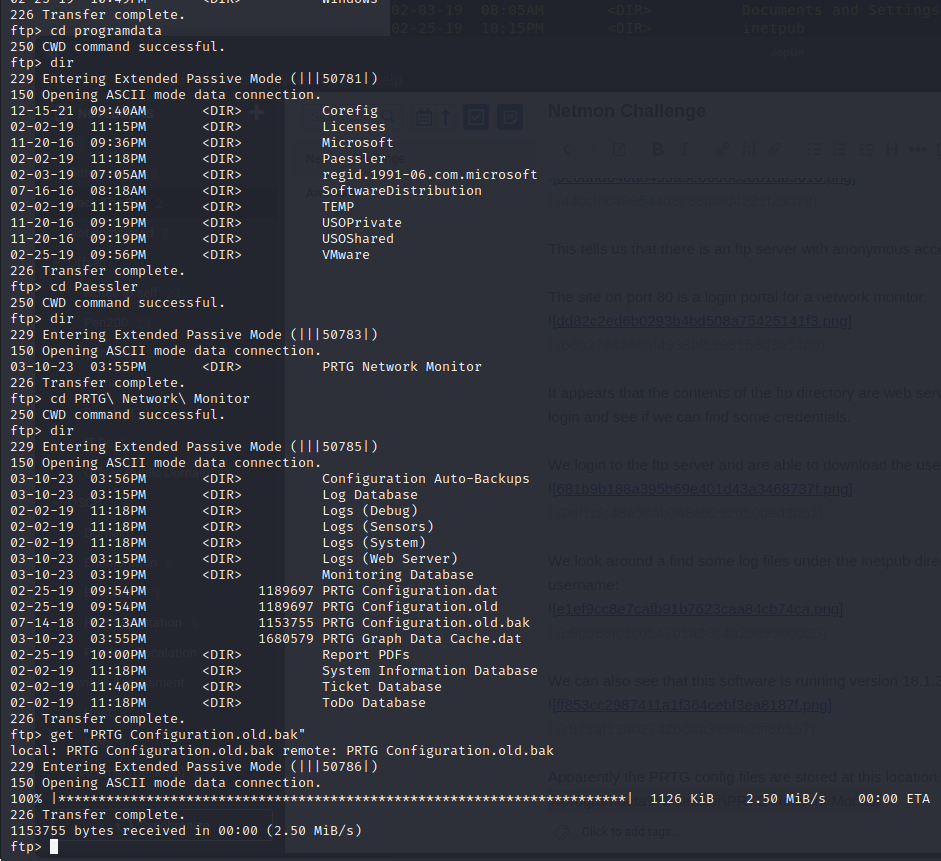The width and height of the screenshot is (941, 861).
Task: Open ff853cc2987411a1f364cebf3ea8187f.png link in note
Action: [x=692, y=705]
